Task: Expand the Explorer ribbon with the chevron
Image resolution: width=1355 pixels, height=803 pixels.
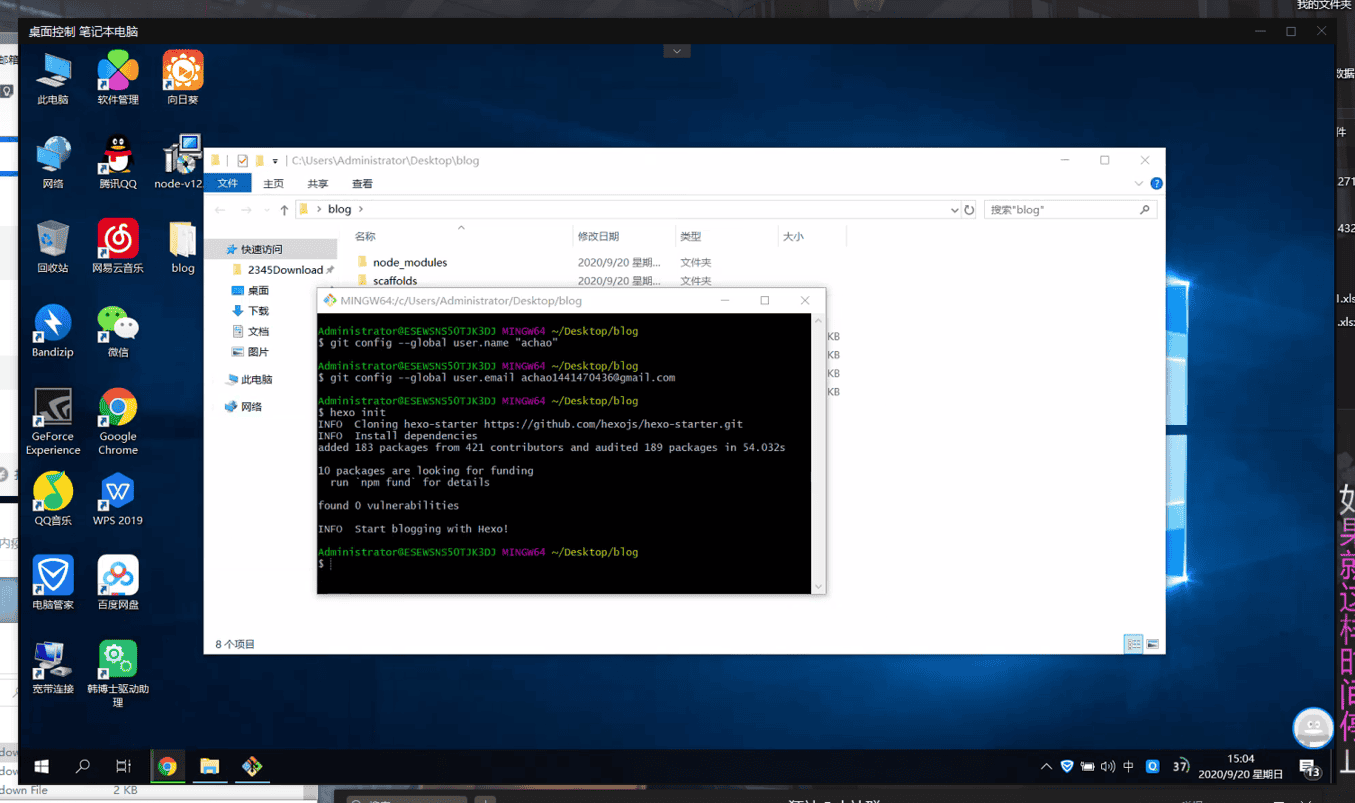Action: coord(1138,184)
